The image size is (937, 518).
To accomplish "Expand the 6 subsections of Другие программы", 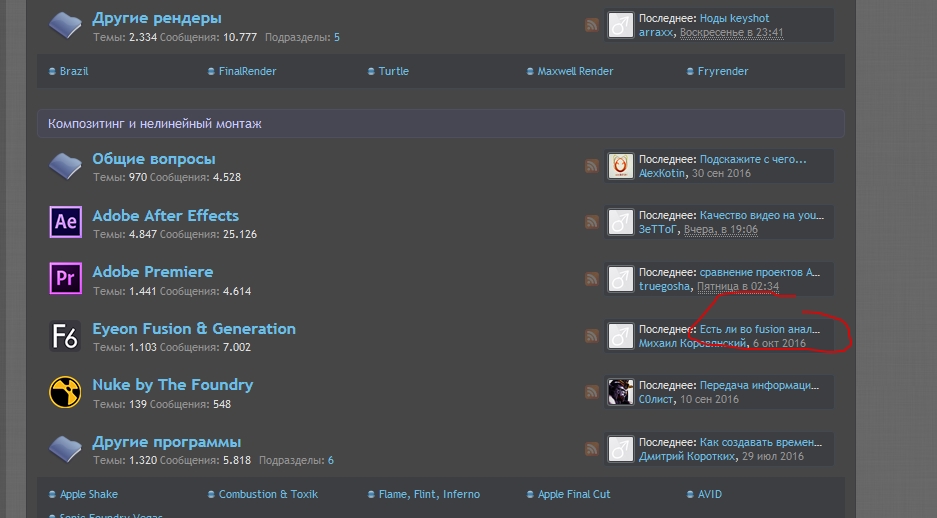I will pyautogui.click(x=330, y=461).
